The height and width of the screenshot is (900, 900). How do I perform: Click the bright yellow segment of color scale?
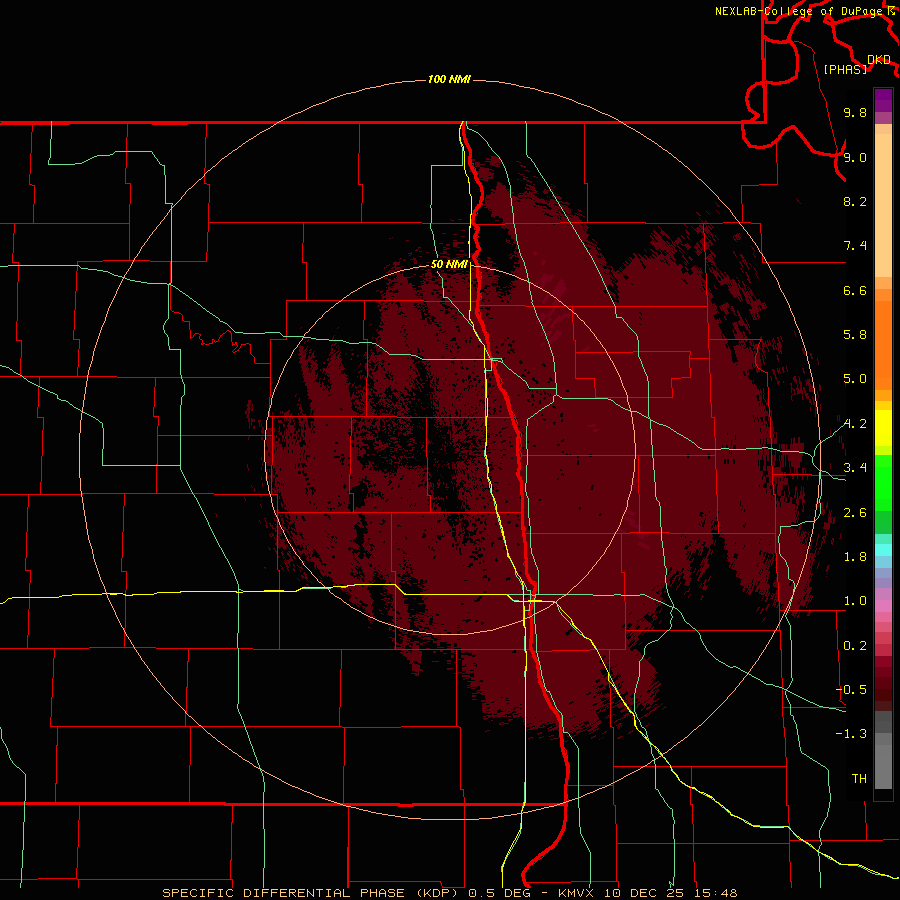(883, 428)
